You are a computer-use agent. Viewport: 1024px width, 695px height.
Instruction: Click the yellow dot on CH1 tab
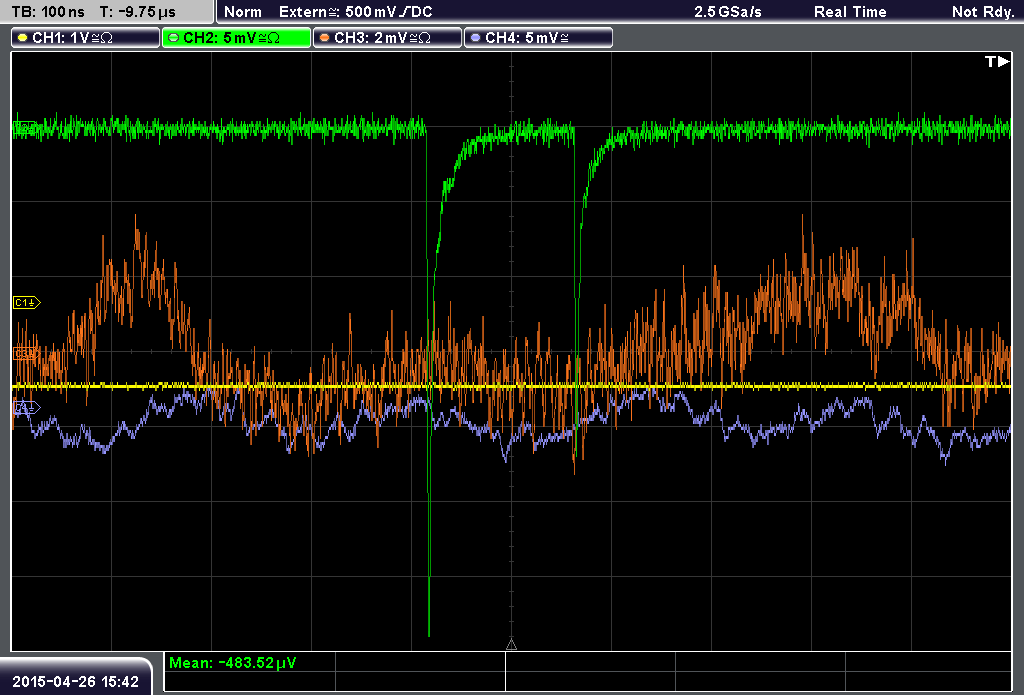pos(22,38)
